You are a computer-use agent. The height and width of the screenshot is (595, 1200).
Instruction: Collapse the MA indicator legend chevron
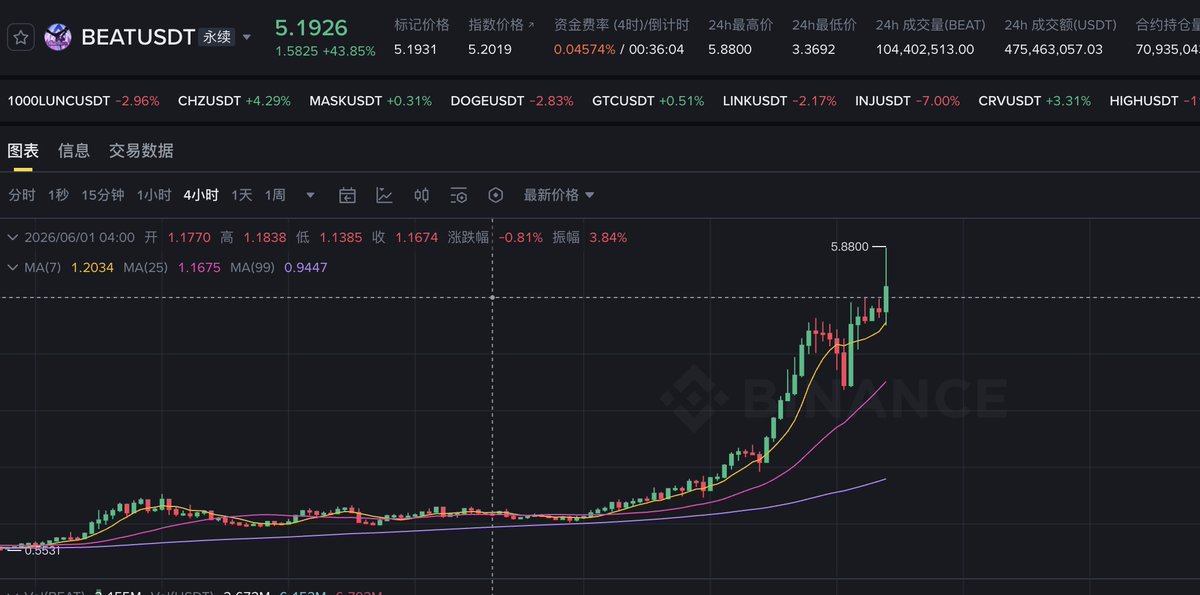tap(12, 267)
